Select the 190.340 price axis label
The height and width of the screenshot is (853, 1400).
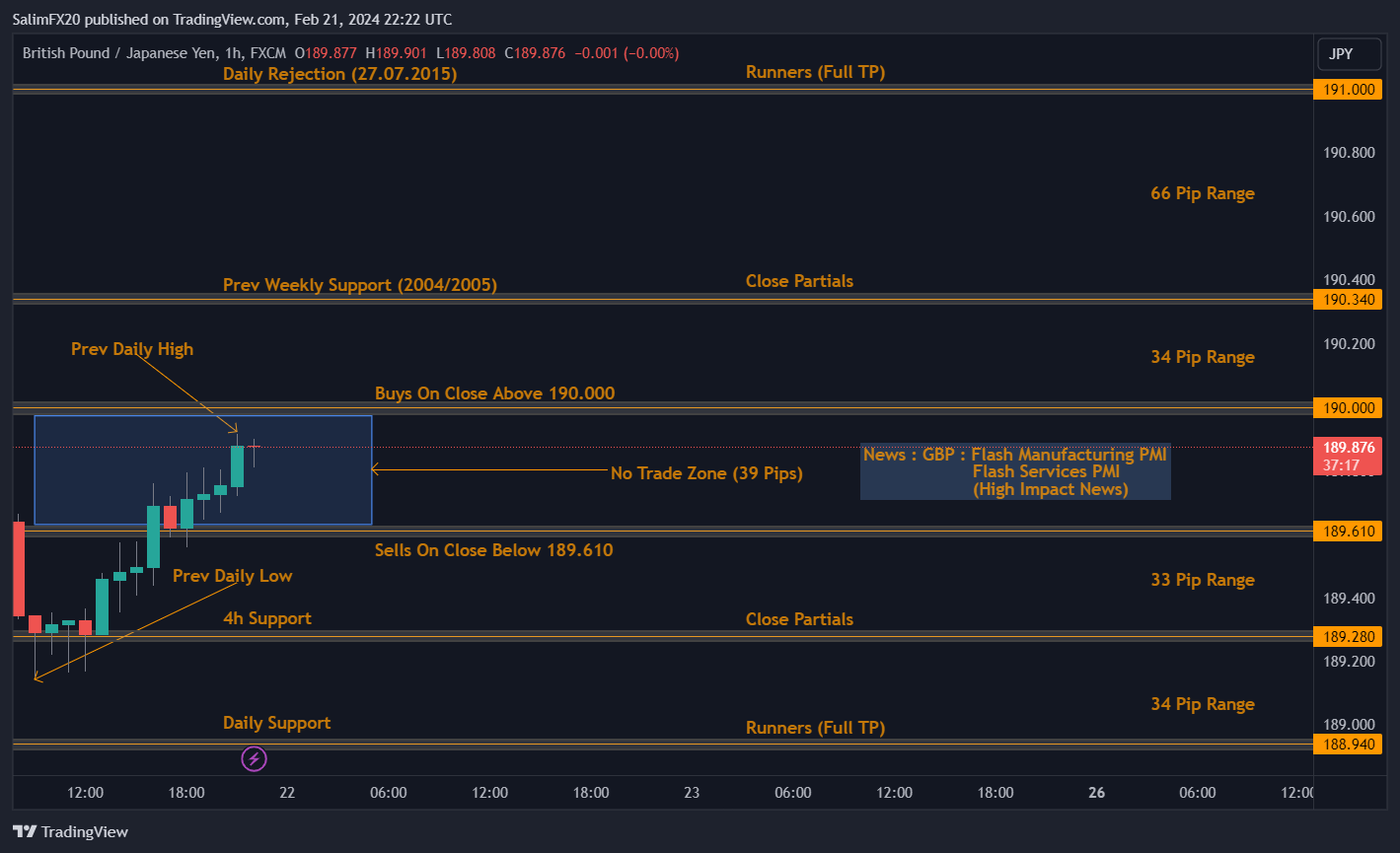pos(1348,299)
